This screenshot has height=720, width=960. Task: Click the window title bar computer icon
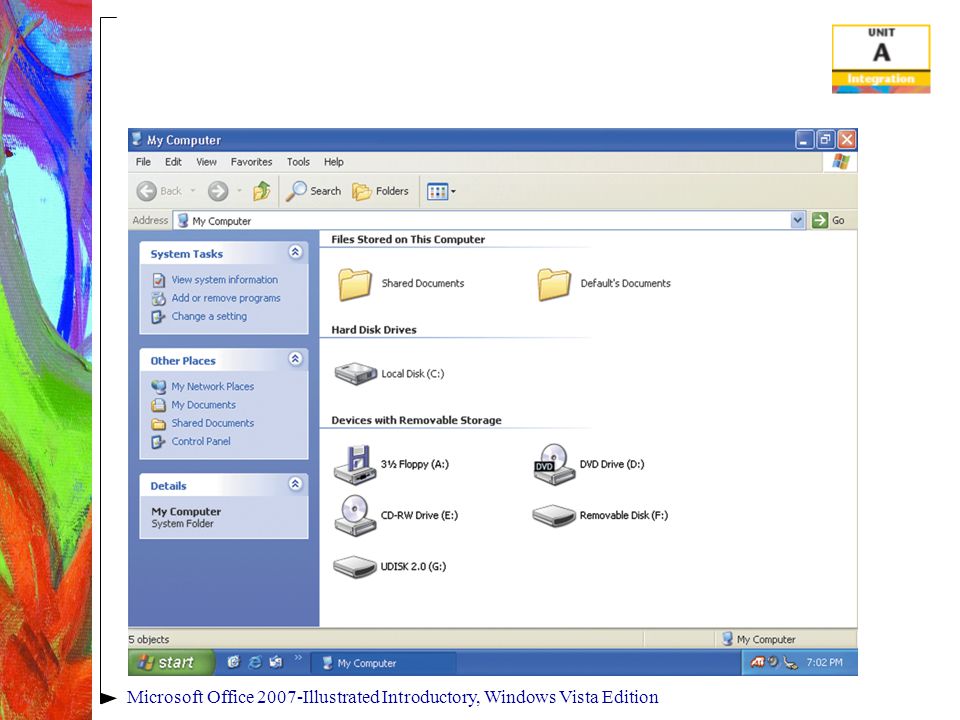pos(137,140)
